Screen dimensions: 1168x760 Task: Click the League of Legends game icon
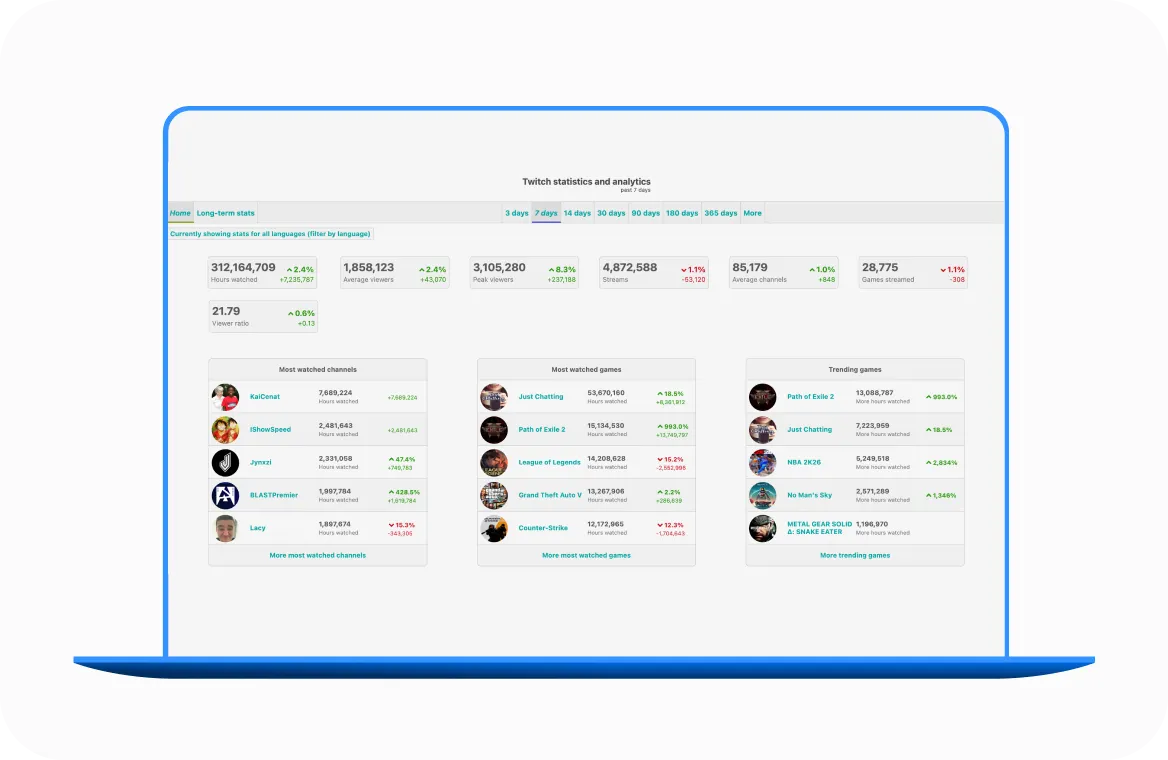click(494, 462)
